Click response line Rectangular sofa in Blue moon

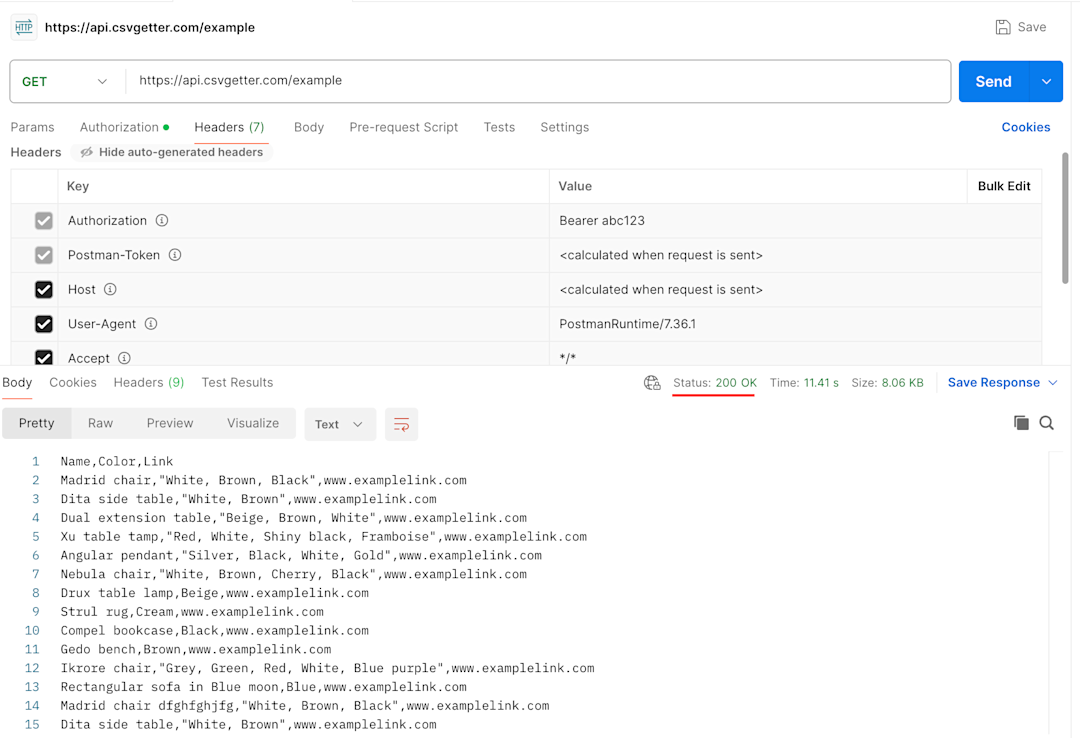coord(263,687)
